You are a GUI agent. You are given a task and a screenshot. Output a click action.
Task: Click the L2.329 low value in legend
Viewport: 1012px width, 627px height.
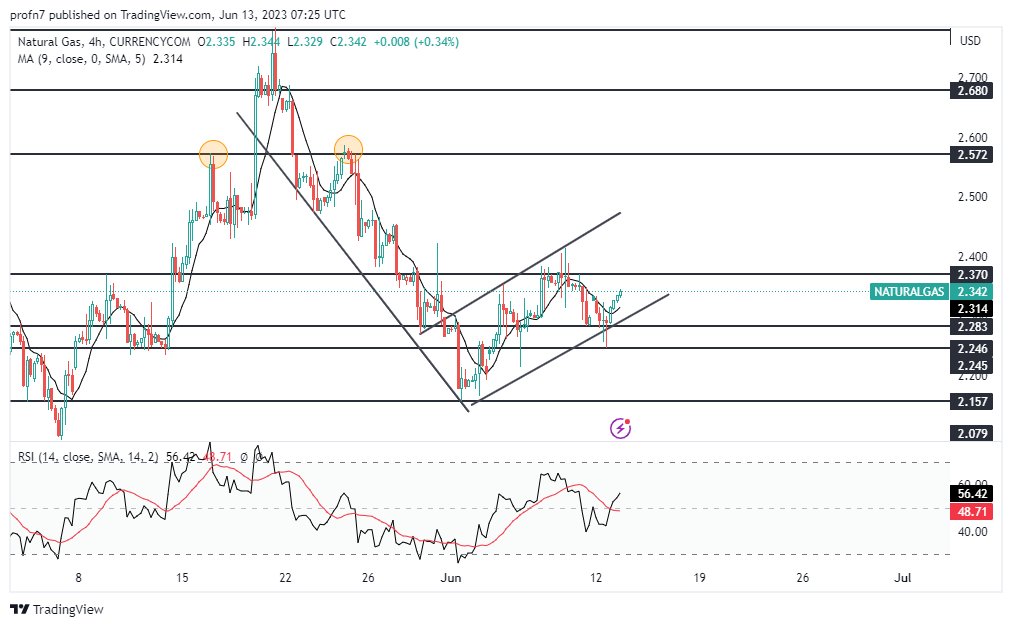[x=305, y=42]
